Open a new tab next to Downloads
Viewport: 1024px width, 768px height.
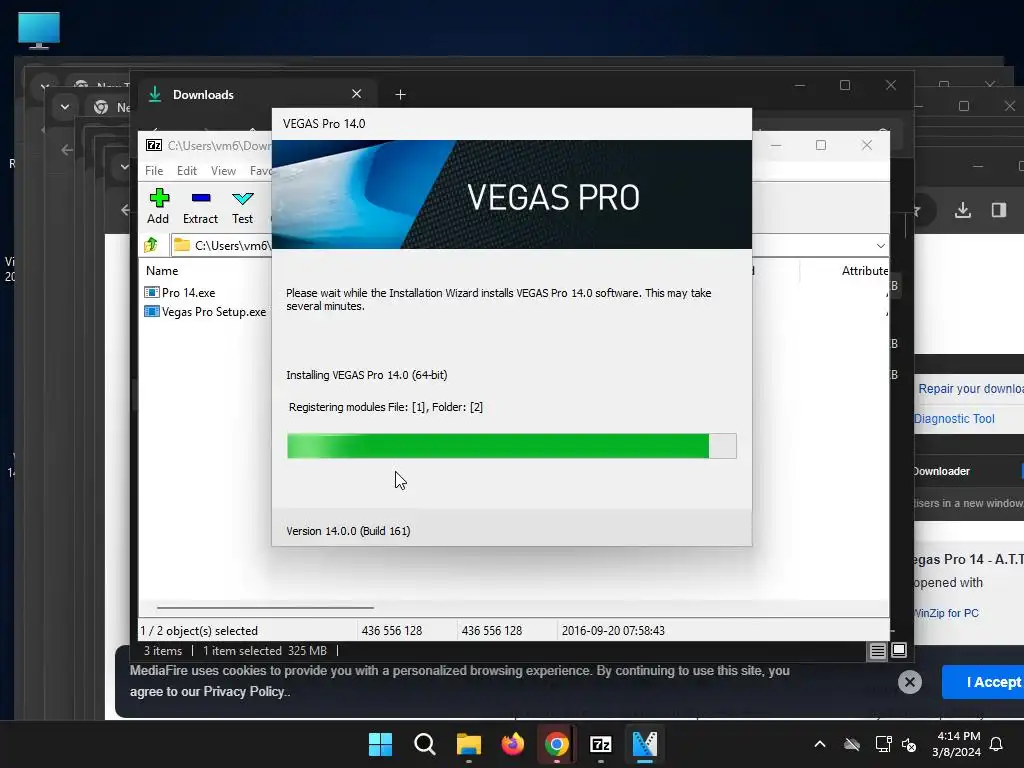(x=400, y=95)
